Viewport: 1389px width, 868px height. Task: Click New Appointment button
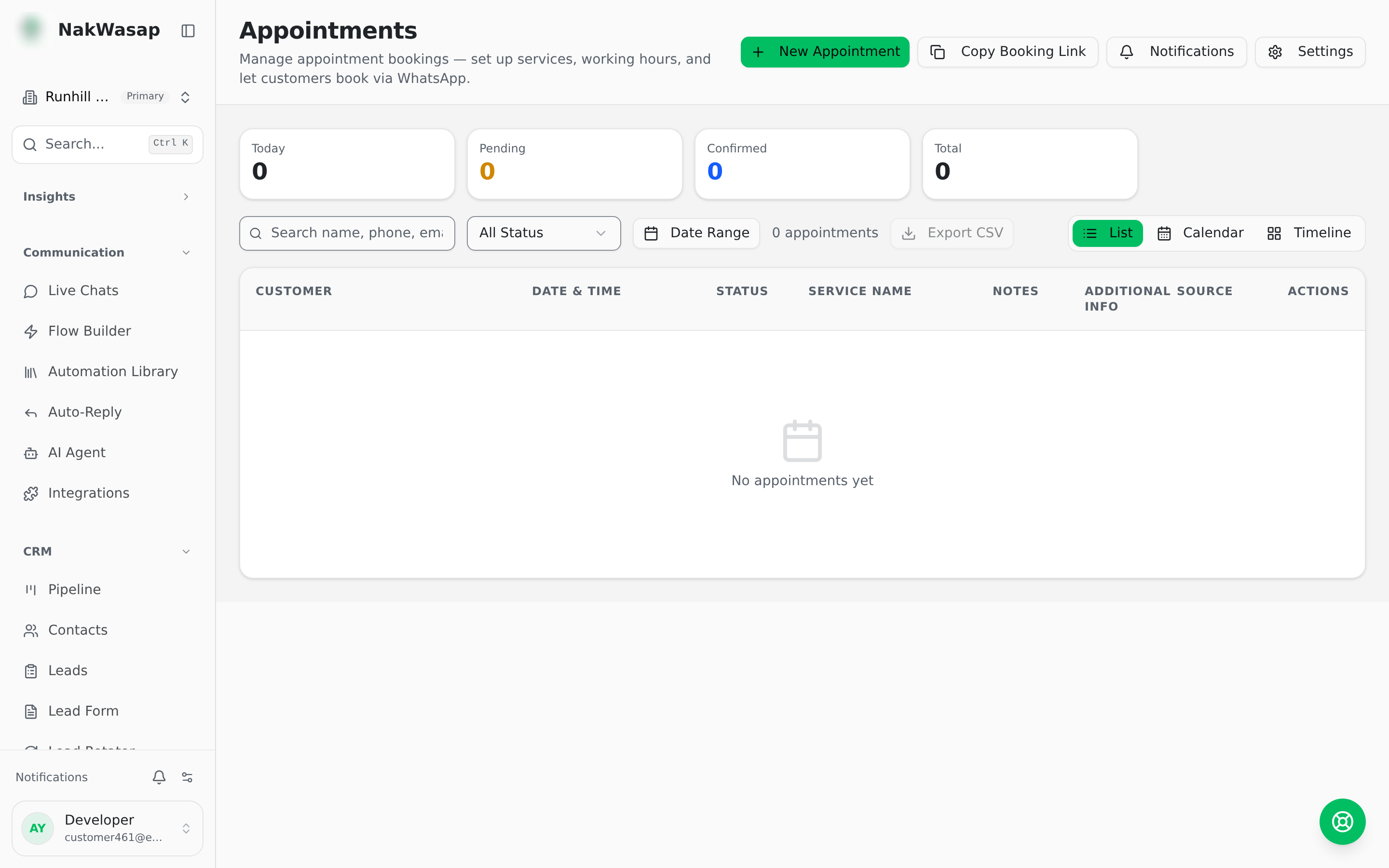[x=825, y=52]
